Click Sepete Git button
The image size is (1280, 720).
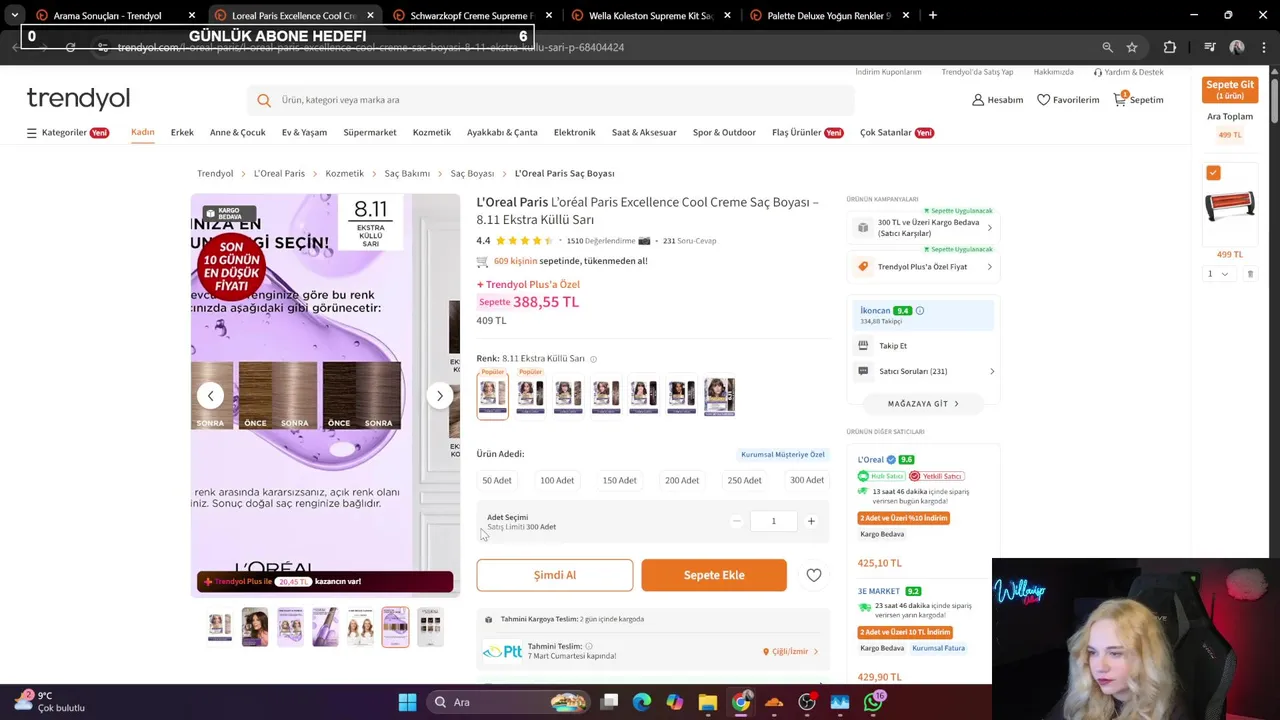(x=1230, y=90)
